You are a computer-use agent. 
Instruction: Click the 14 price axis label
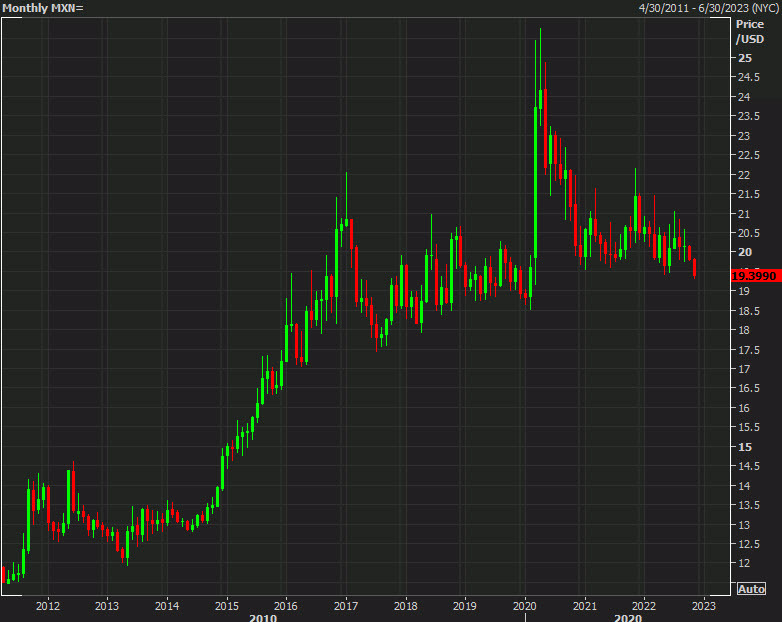click(744, 486)
